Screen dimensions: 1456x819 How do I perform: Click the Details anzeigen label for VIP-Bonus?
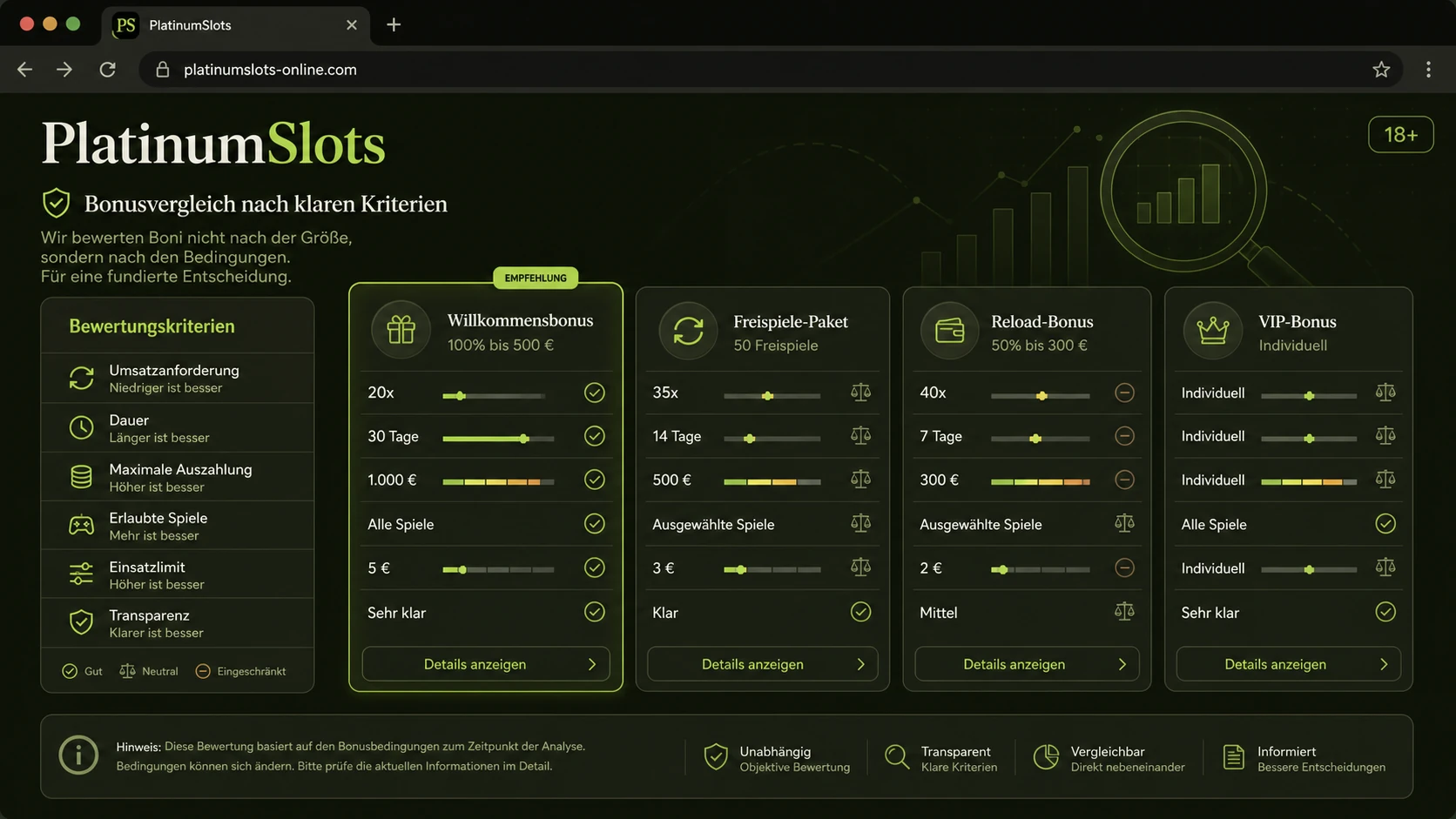(x=1275, y=664)
